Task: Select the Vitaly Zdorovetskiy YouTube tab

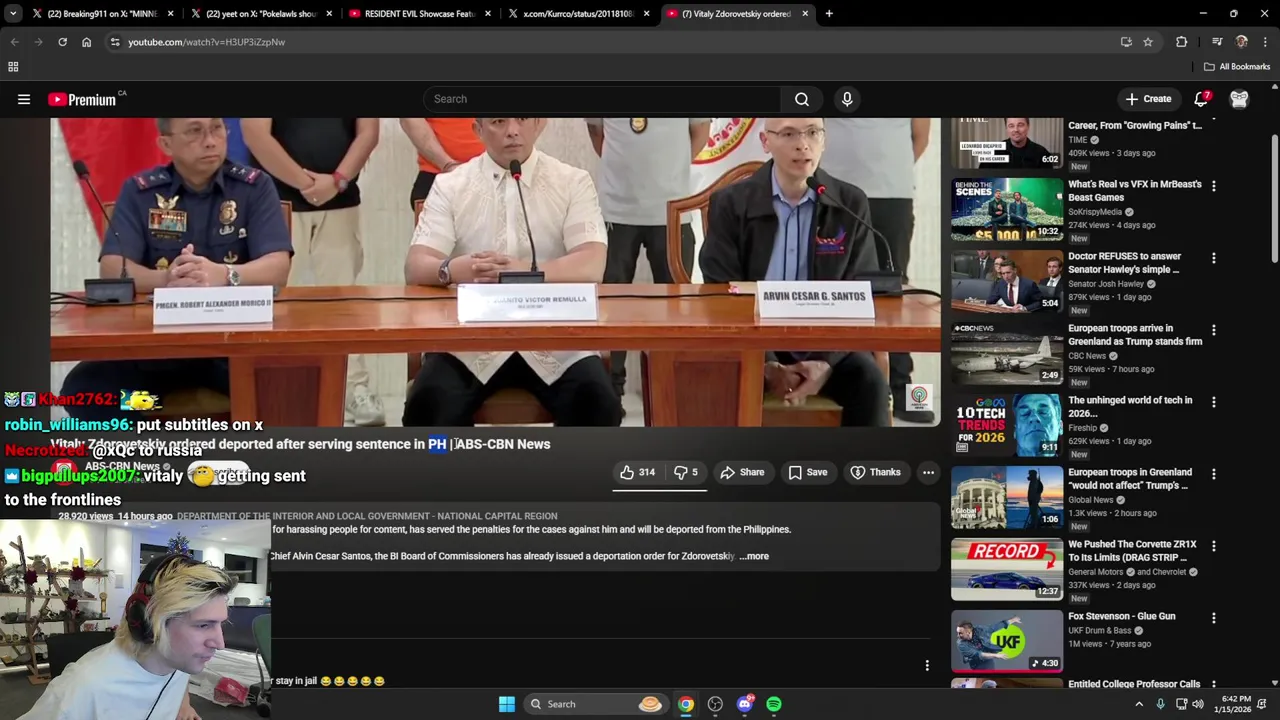Action: 737,14
